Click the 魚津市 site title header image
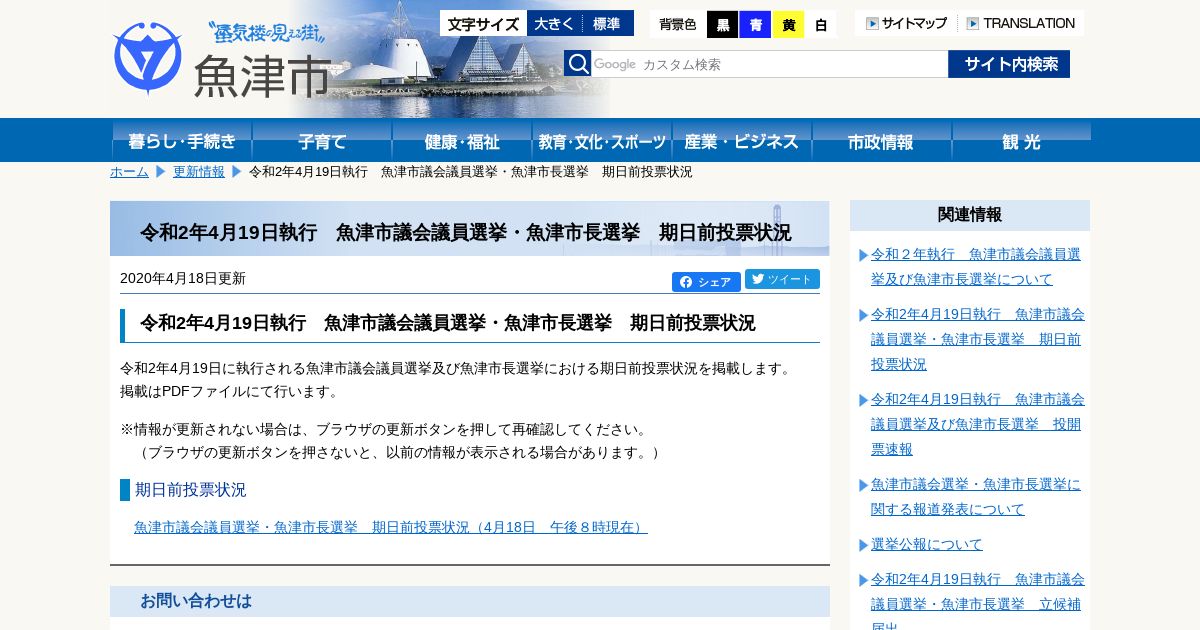1200x630 pixels. (x=262, y=74)
